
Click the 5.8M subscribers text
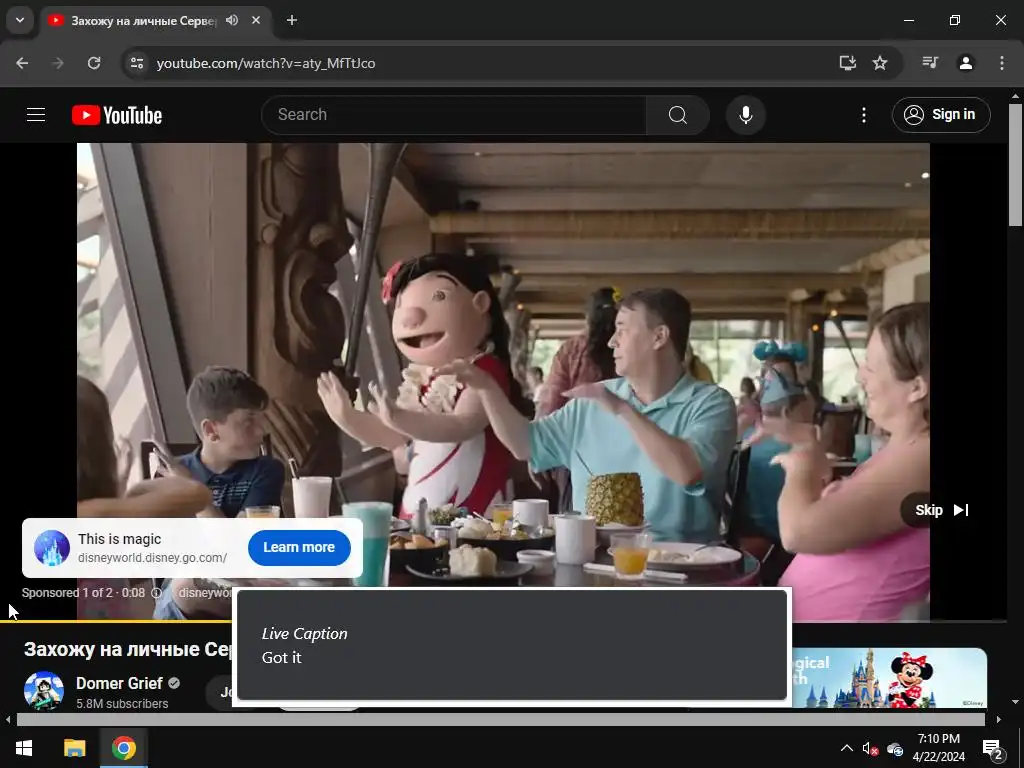[x=122, y=703]
